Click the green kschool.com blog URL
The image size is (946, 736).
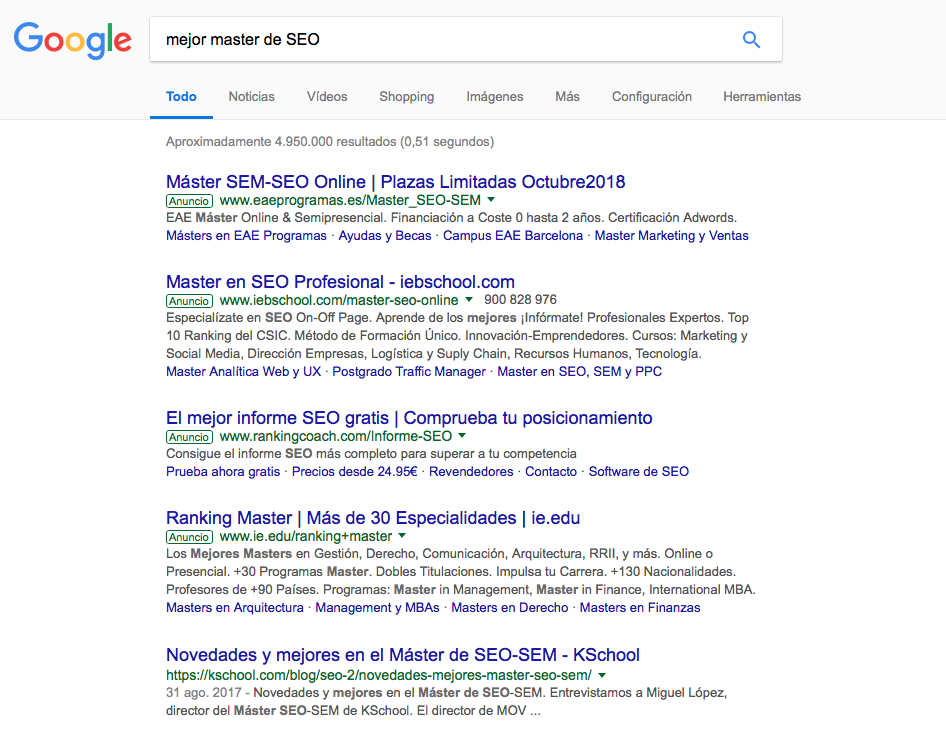click(x=379, y=675)
